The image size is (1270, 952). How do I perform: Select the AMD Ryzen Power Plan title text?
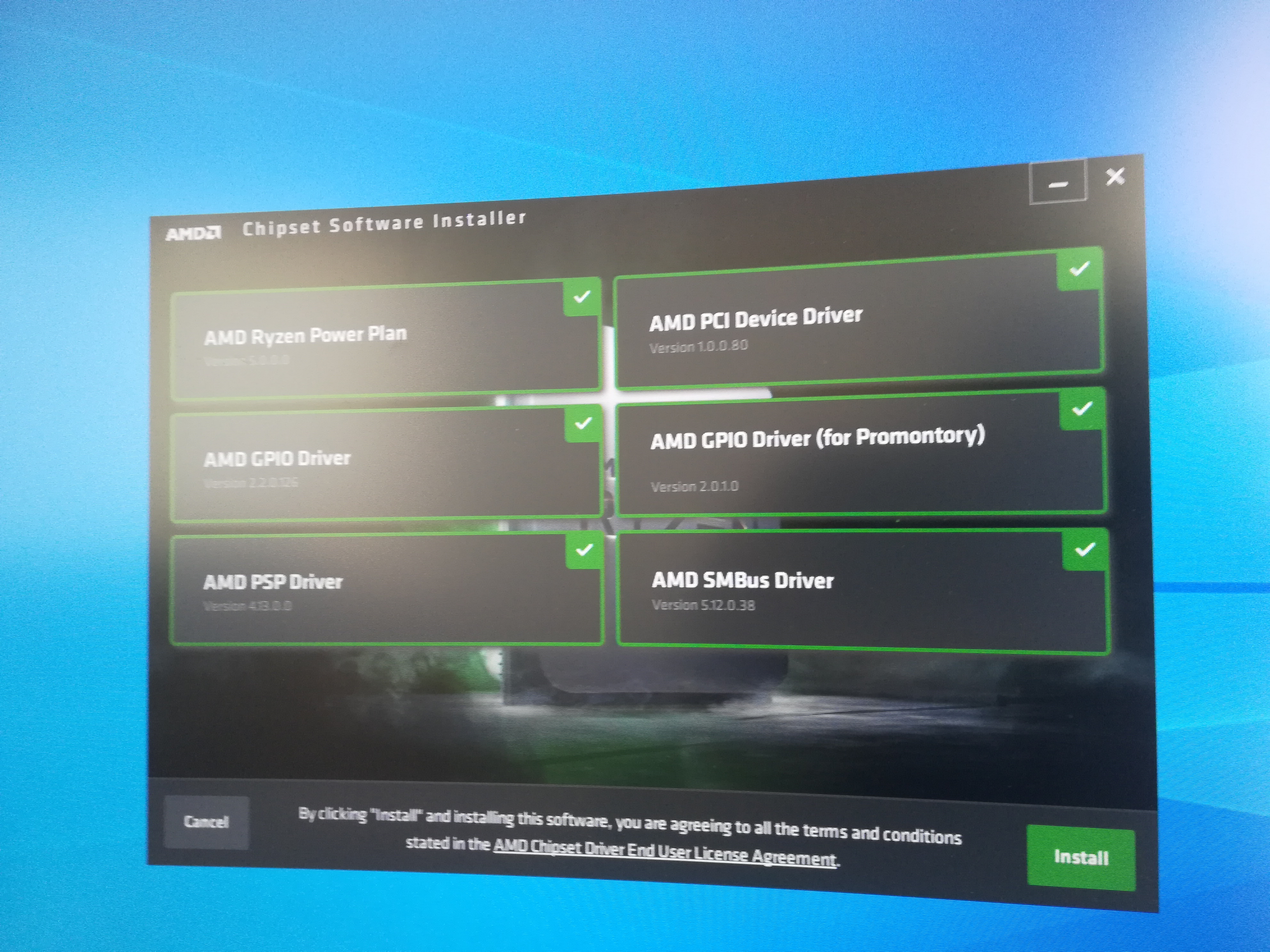[305, 335]
